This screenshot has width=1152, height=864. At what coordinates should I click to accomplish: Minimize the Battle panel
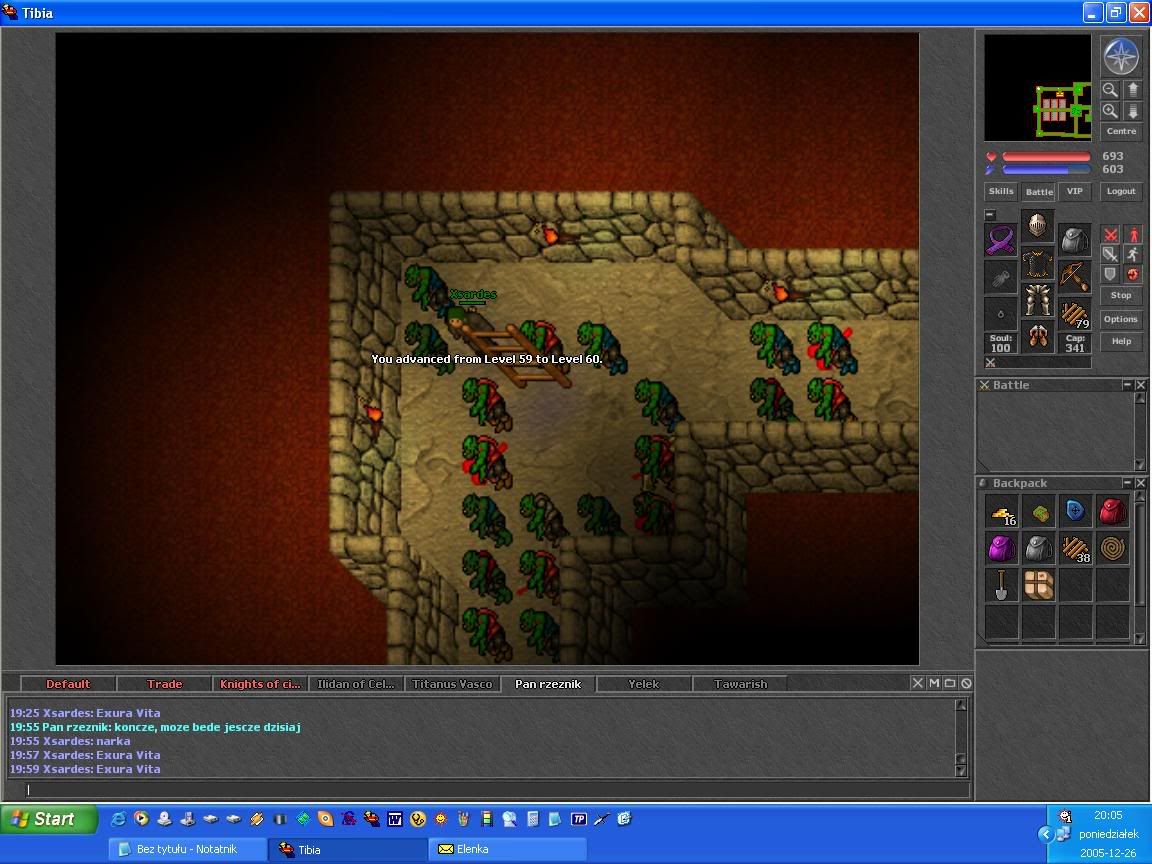[x=1127, y=385]
